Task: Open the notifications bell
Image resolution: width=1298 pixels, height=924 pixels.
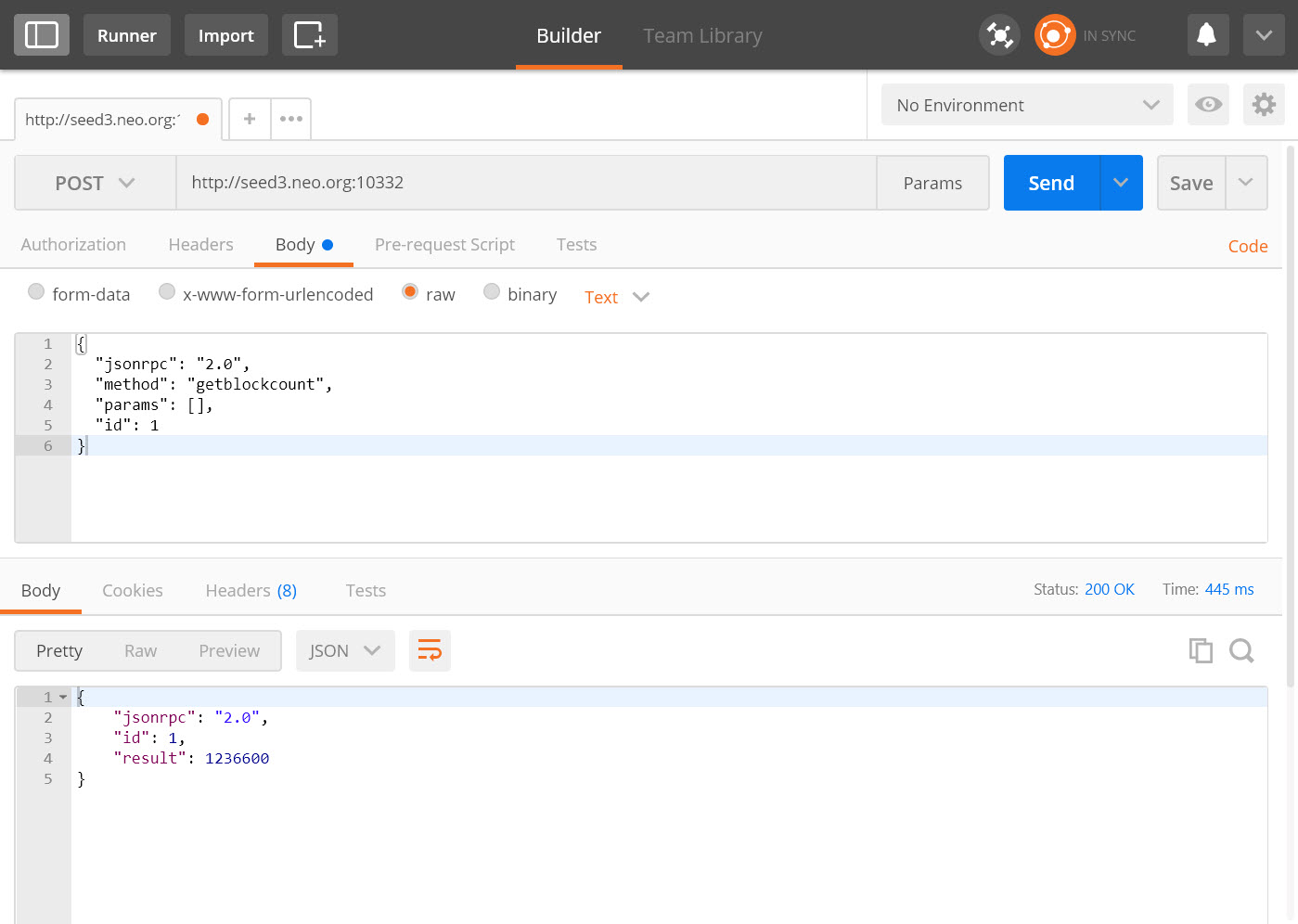Action: click(x=1207, y=35)
